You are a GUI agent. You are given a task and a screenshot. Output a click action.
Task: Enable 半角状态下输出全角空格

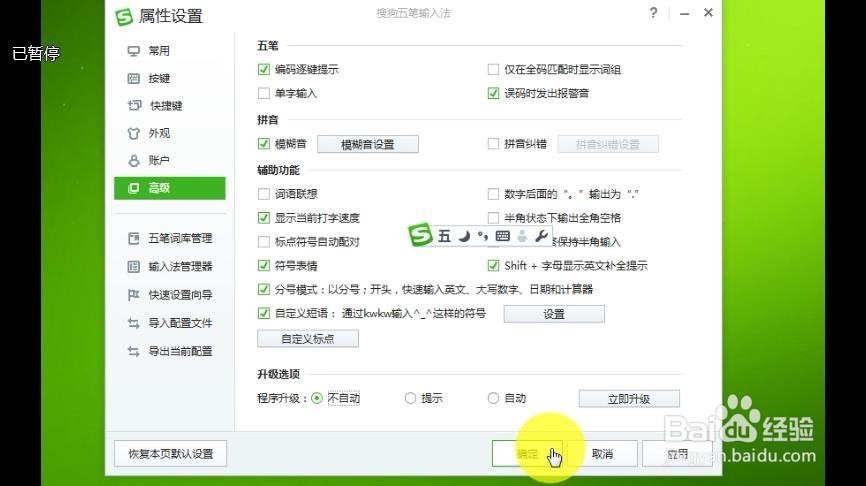pyautogui.click(x=493, y=218)
